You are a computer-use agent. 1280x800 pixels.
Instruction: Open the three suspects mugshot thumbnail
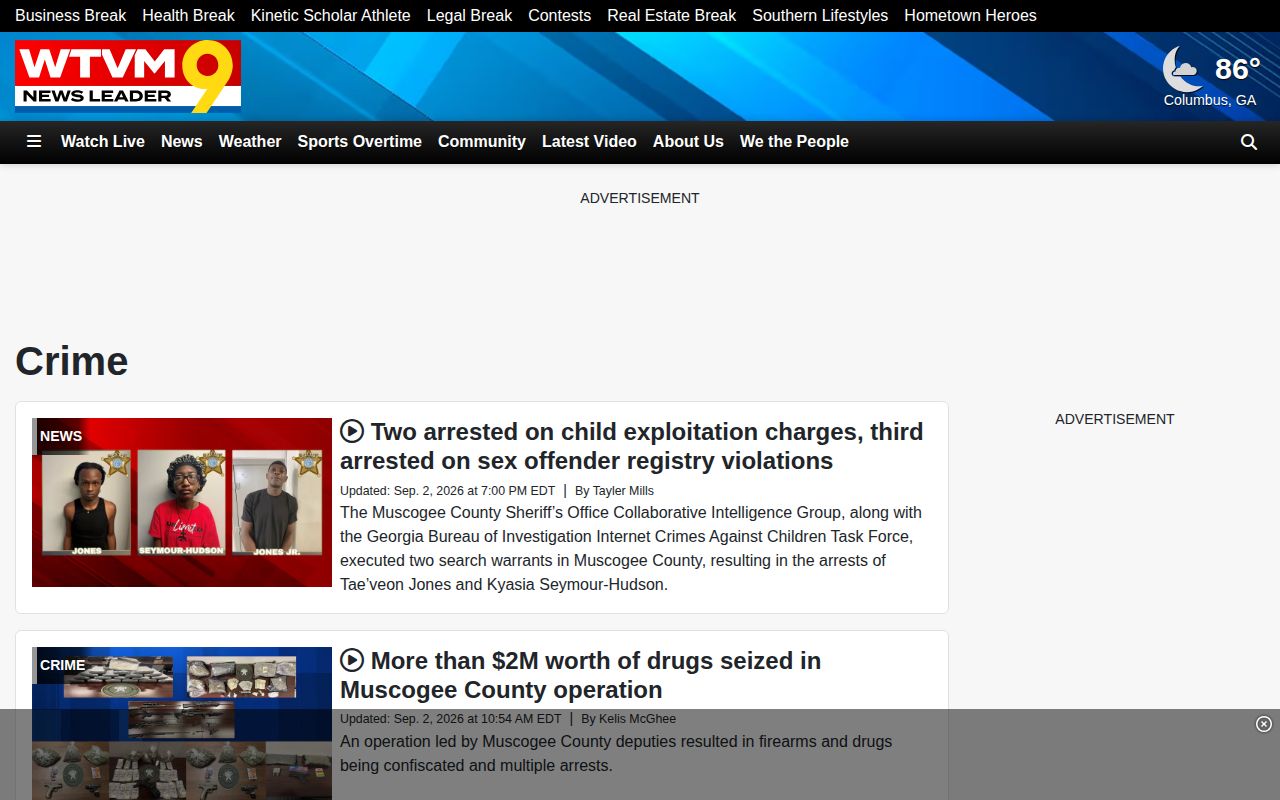182,502
